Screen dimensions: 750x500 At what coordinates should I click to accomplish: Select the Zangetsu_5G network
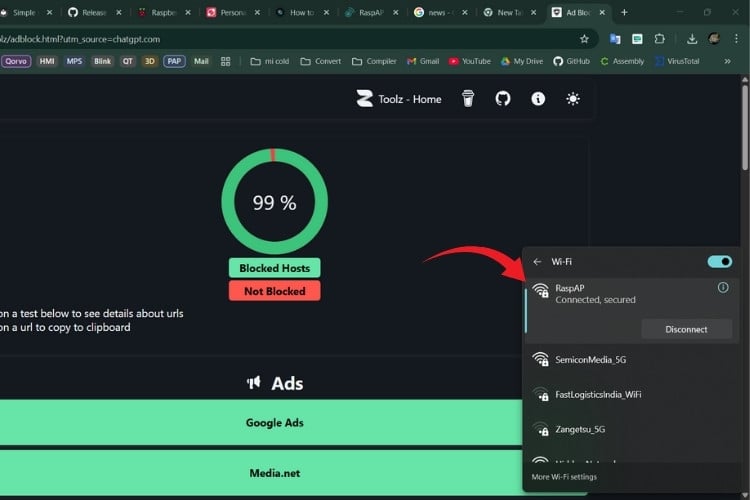click(x=631, y=429)
